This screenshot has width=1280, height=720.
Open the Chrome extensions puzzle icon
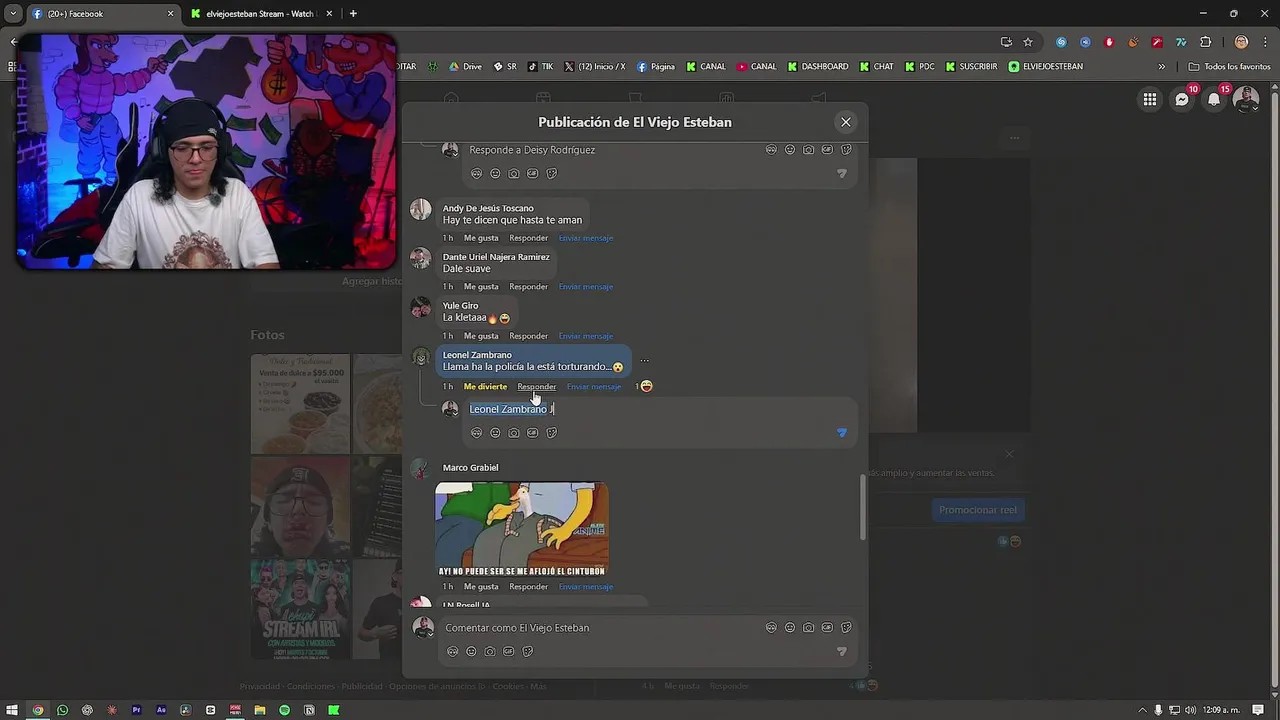pos(1205,42)
